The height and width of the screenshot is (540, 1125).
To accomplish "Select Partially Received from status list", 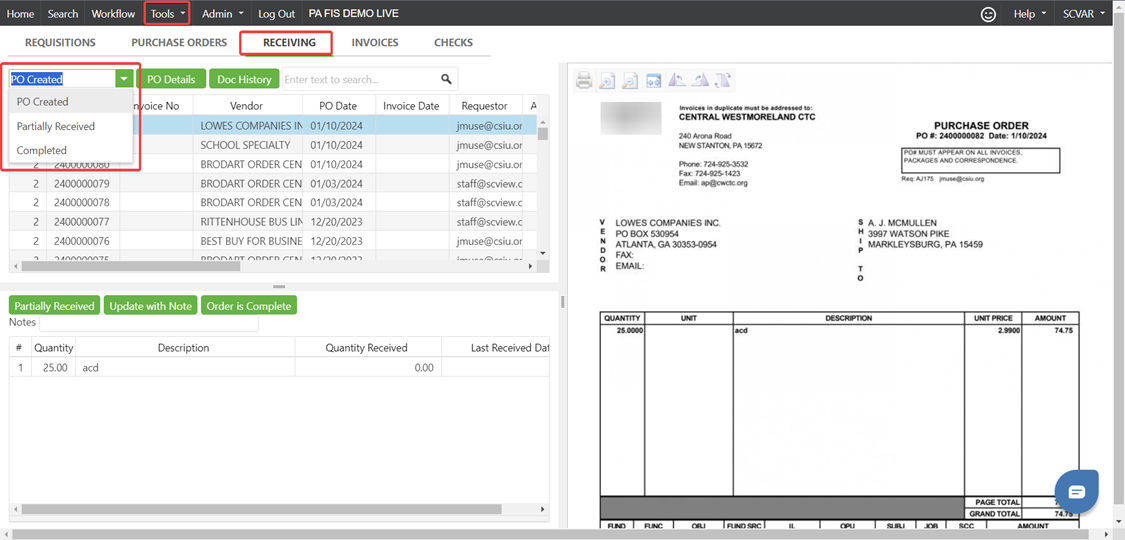I will [x=56, y=126].
